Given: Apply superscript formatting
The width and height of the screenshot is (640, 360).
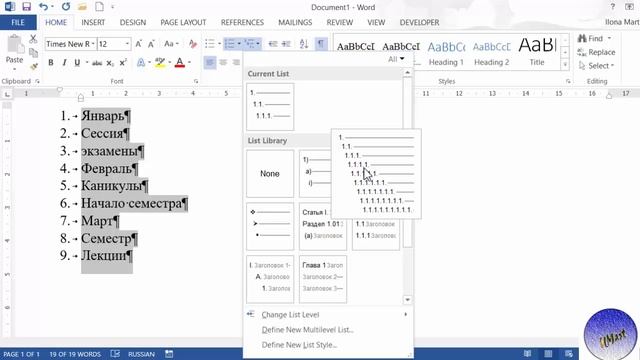Looking at the screenshot, I should tap(123, 63).
